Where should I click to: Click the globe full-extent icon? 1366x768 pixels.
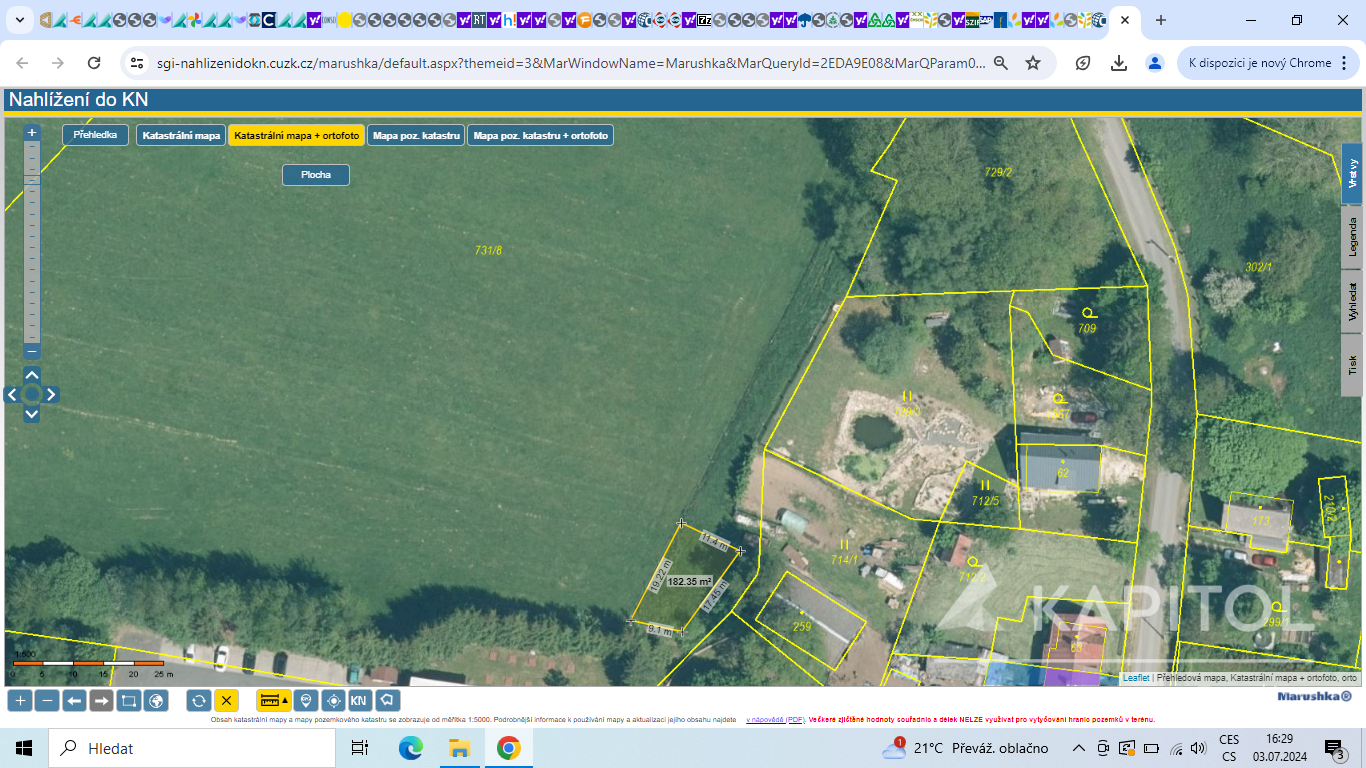tap(156, 701)
